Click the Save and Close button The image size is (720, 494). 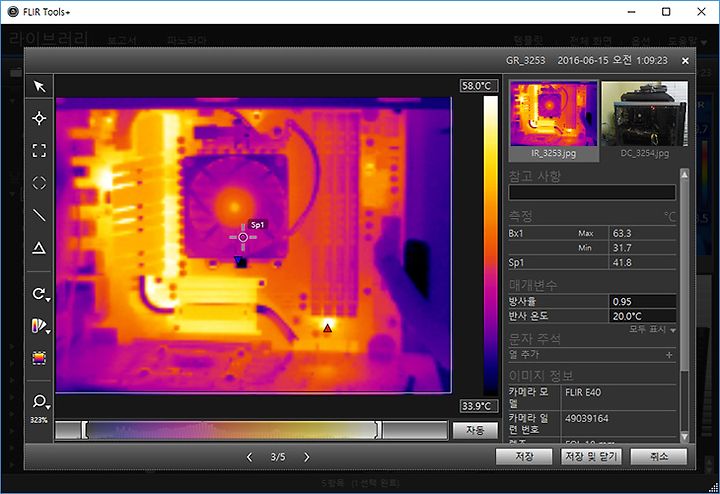pyautogui.click(x=591, y=457)
